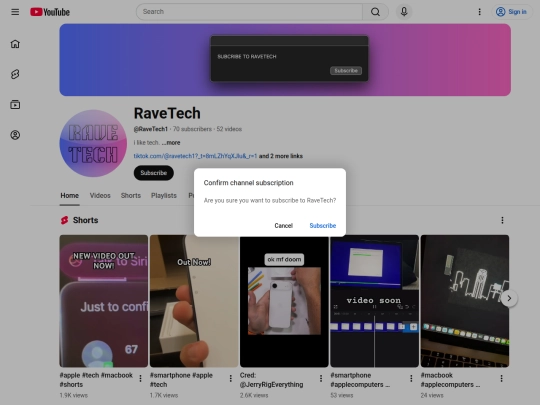Open the tiktok.com/@ravetech1 link

coord(195,156)
